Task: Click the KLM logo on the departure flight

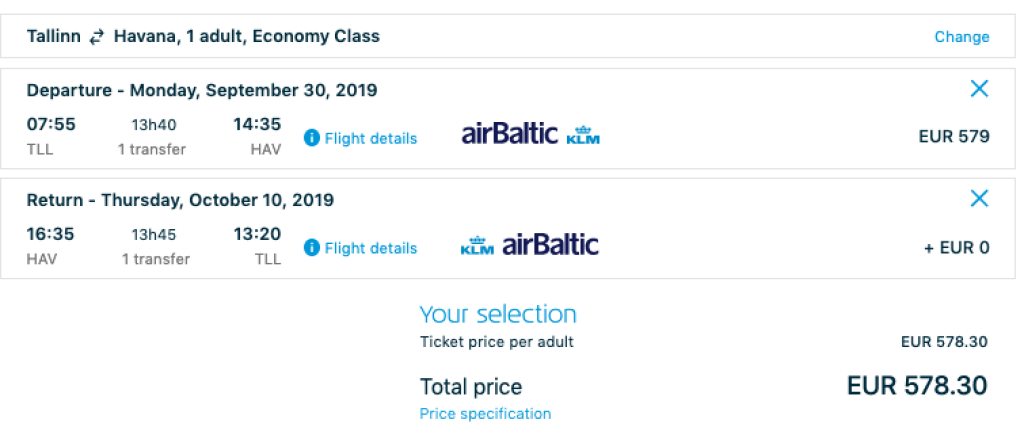Action: [583, 135]
